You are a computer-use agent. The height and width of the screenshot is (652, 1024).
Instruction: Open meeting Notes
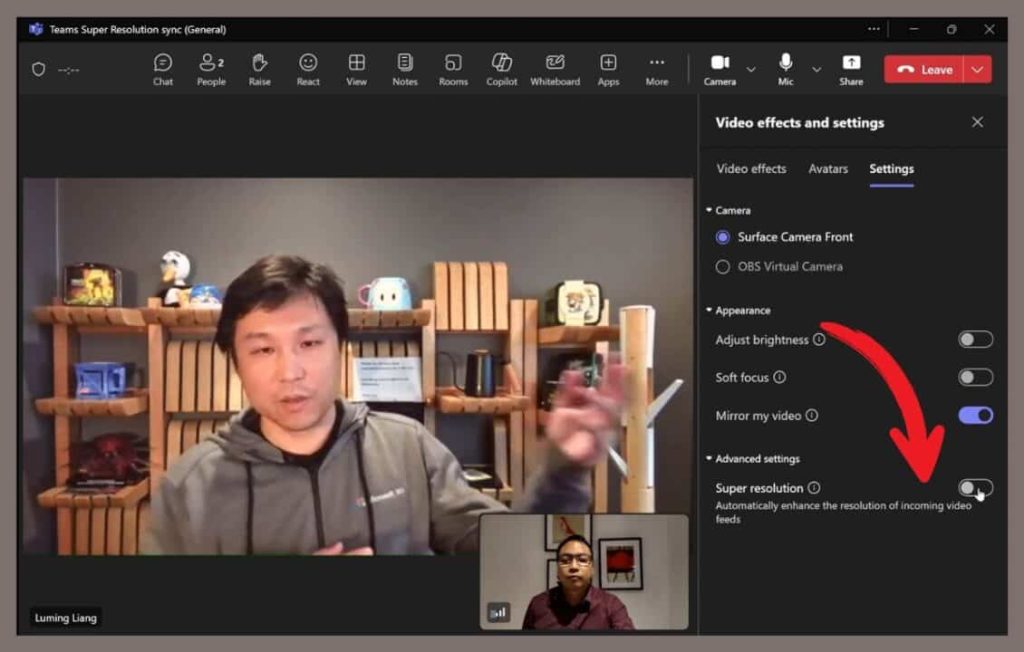point(405,69)
